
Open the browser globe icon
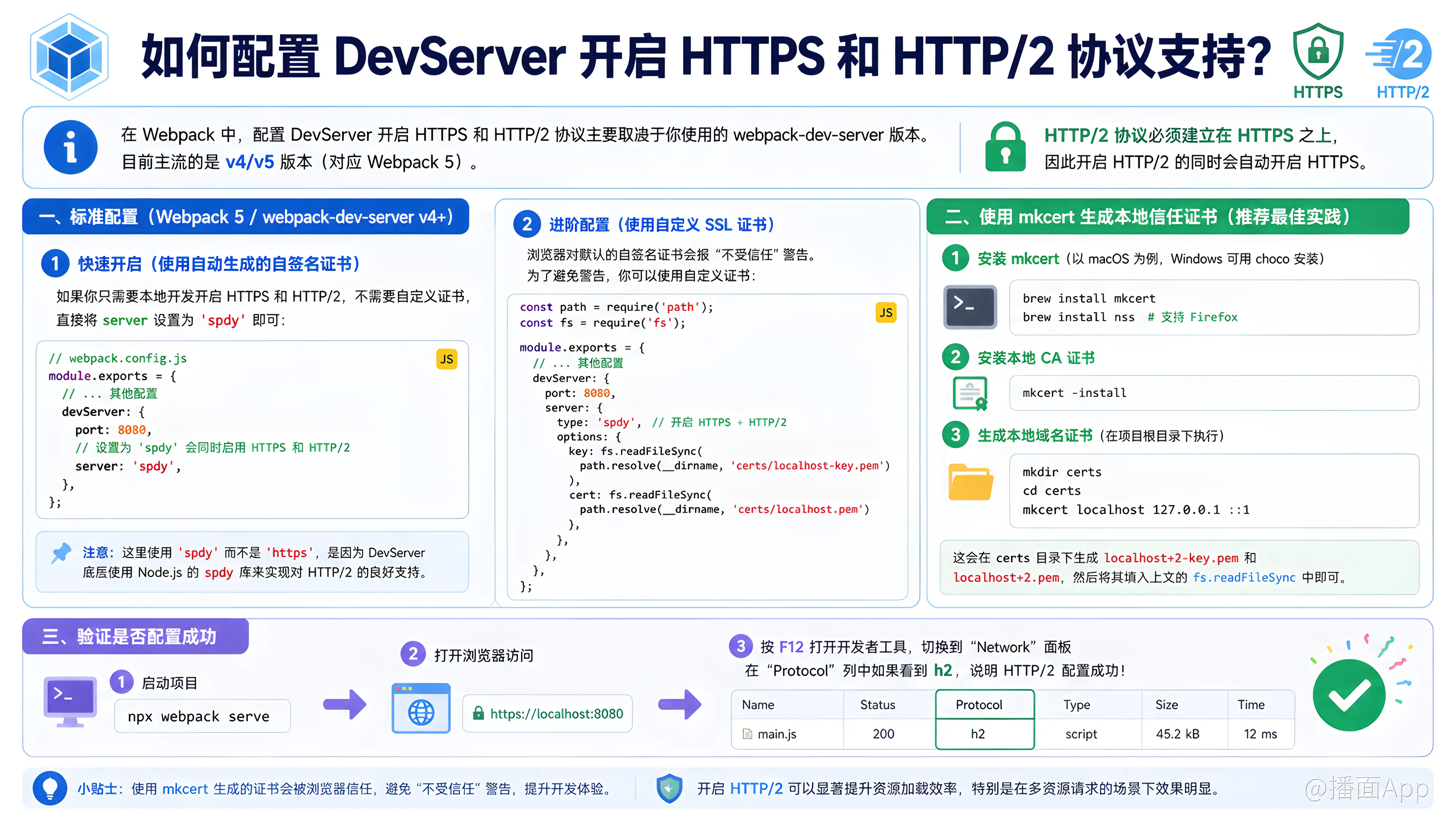[421, 708]
